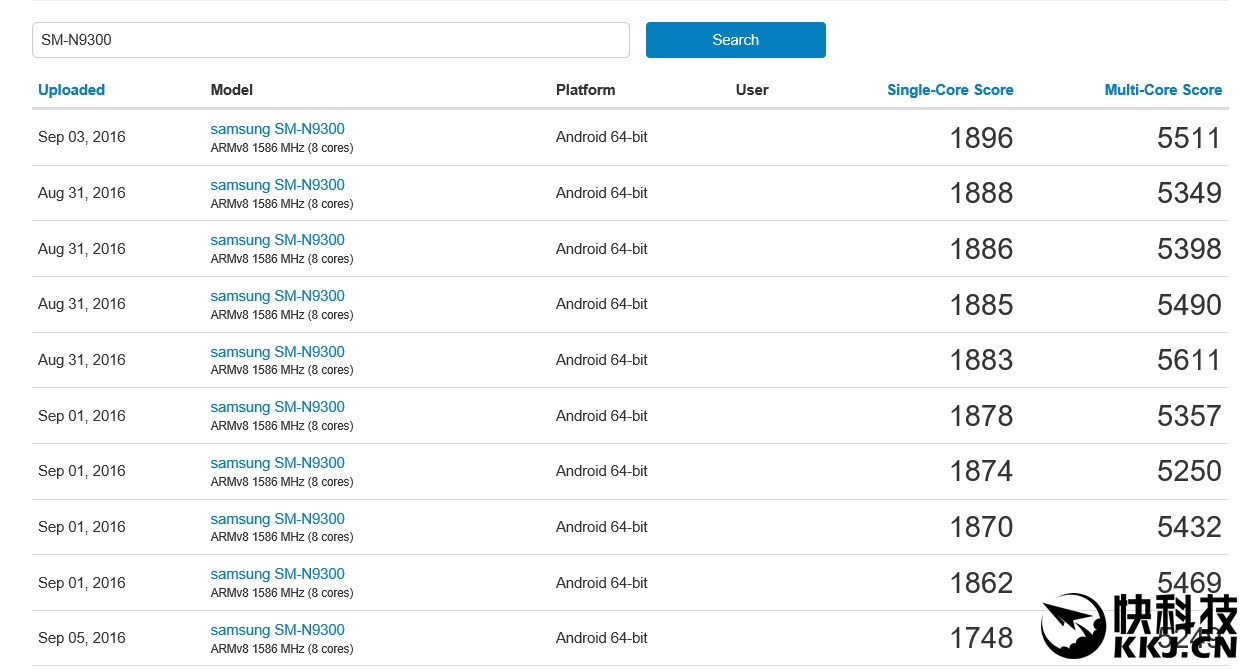
Task: Select single-core score 1862
Action: pos(981,583)
